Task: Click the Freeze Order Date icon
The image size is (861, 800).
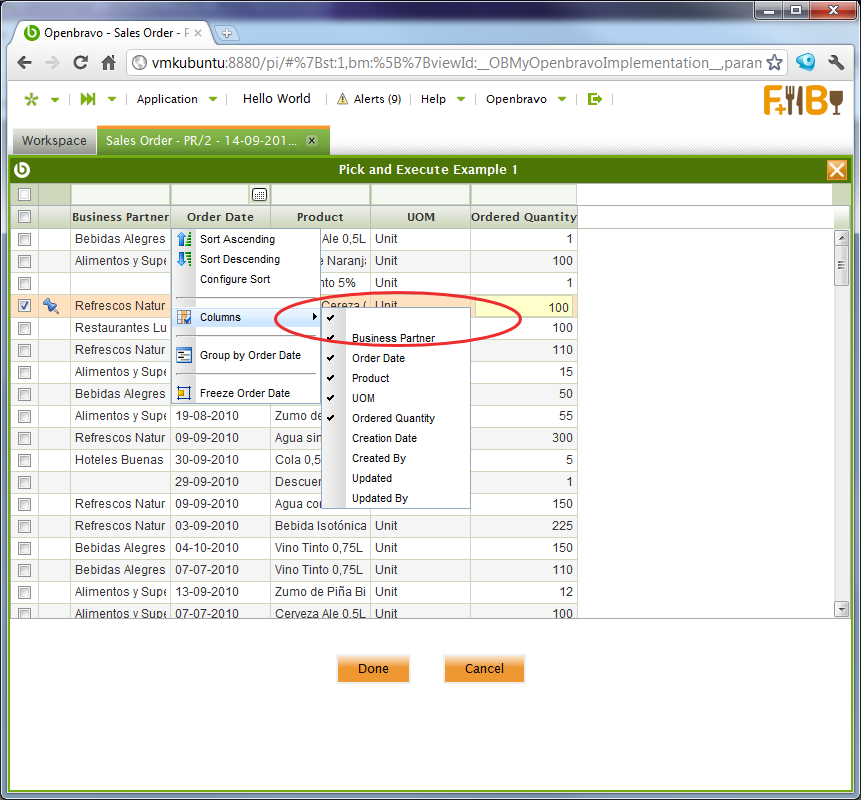Action: [184, 393]
